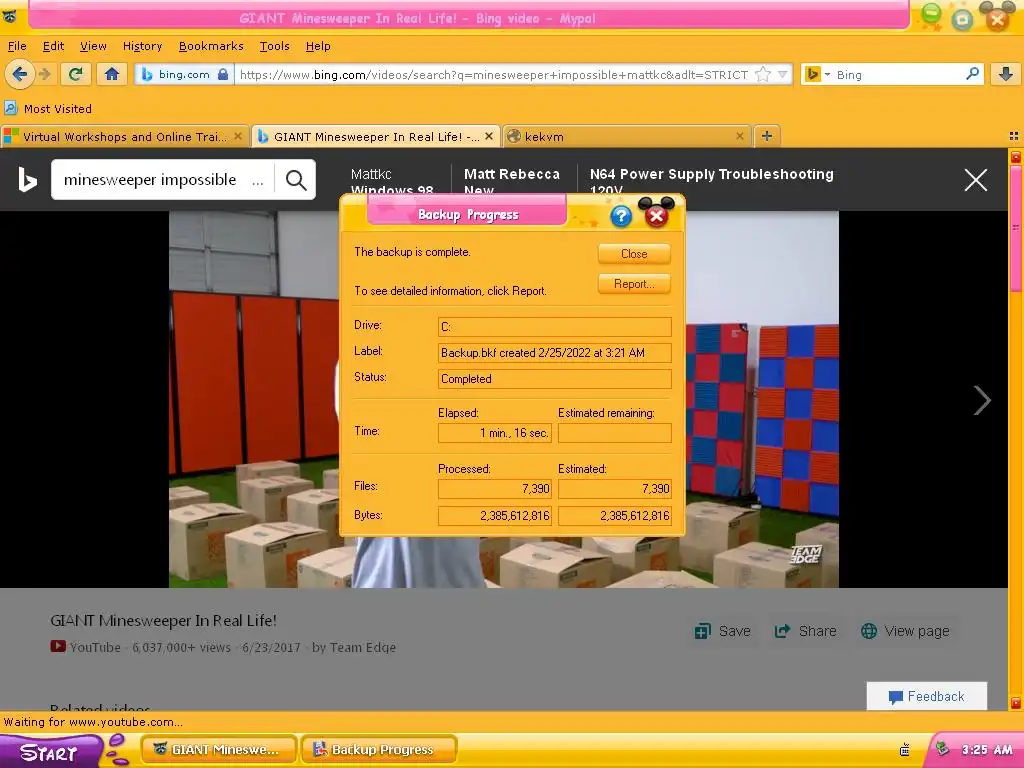This screenshot has height=768, width=1024.
Task: Click the Label field with Backup.bkf text
Action: (554, 353)
